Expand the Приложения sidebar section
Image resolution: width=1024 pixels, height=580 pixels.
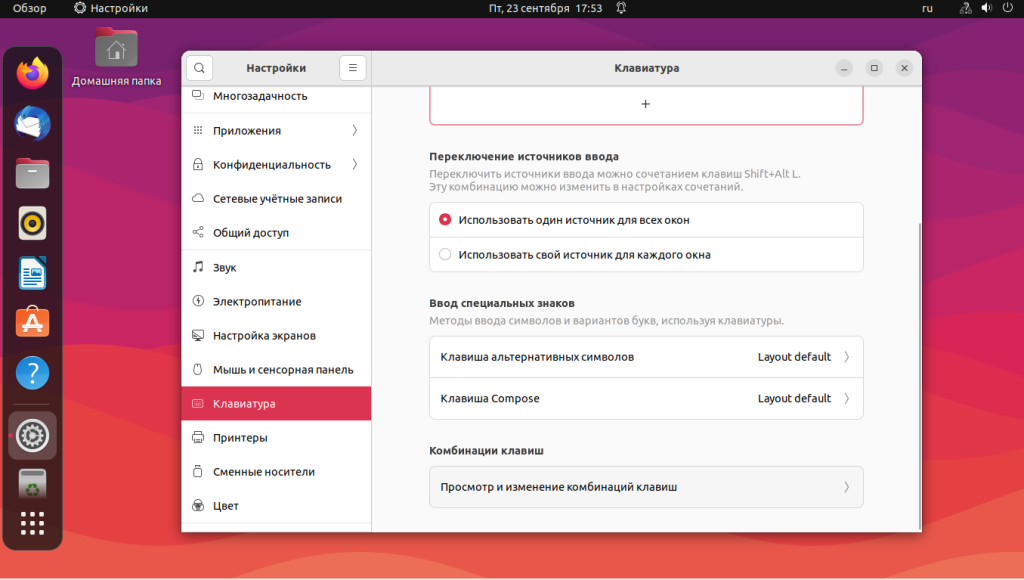276,131
